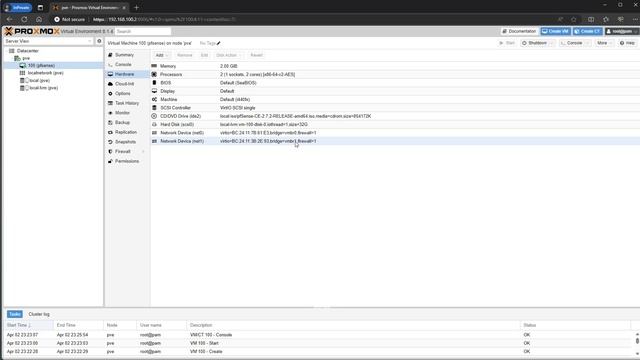Screen dimensions: 640x360
Task: Open Task History
Action: (127, 103)
